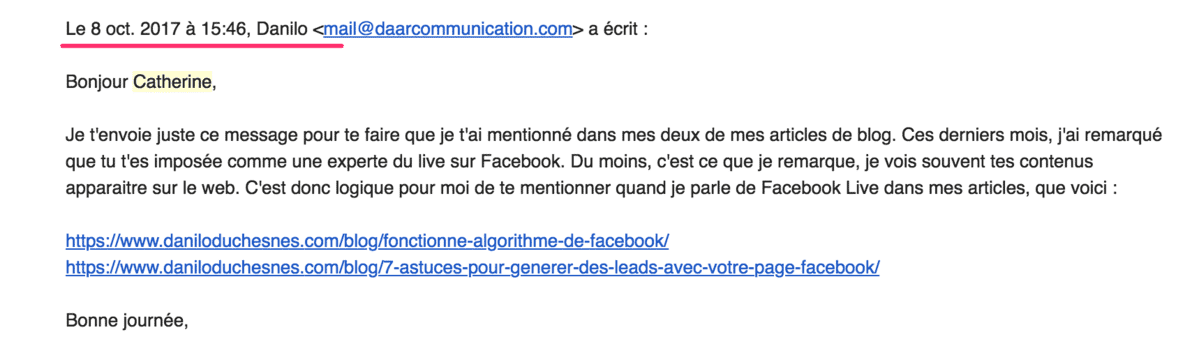The height and width of the screenshot is (360, 1199).
Task: Click the sender name Danilo
Action: pos(281,30)
